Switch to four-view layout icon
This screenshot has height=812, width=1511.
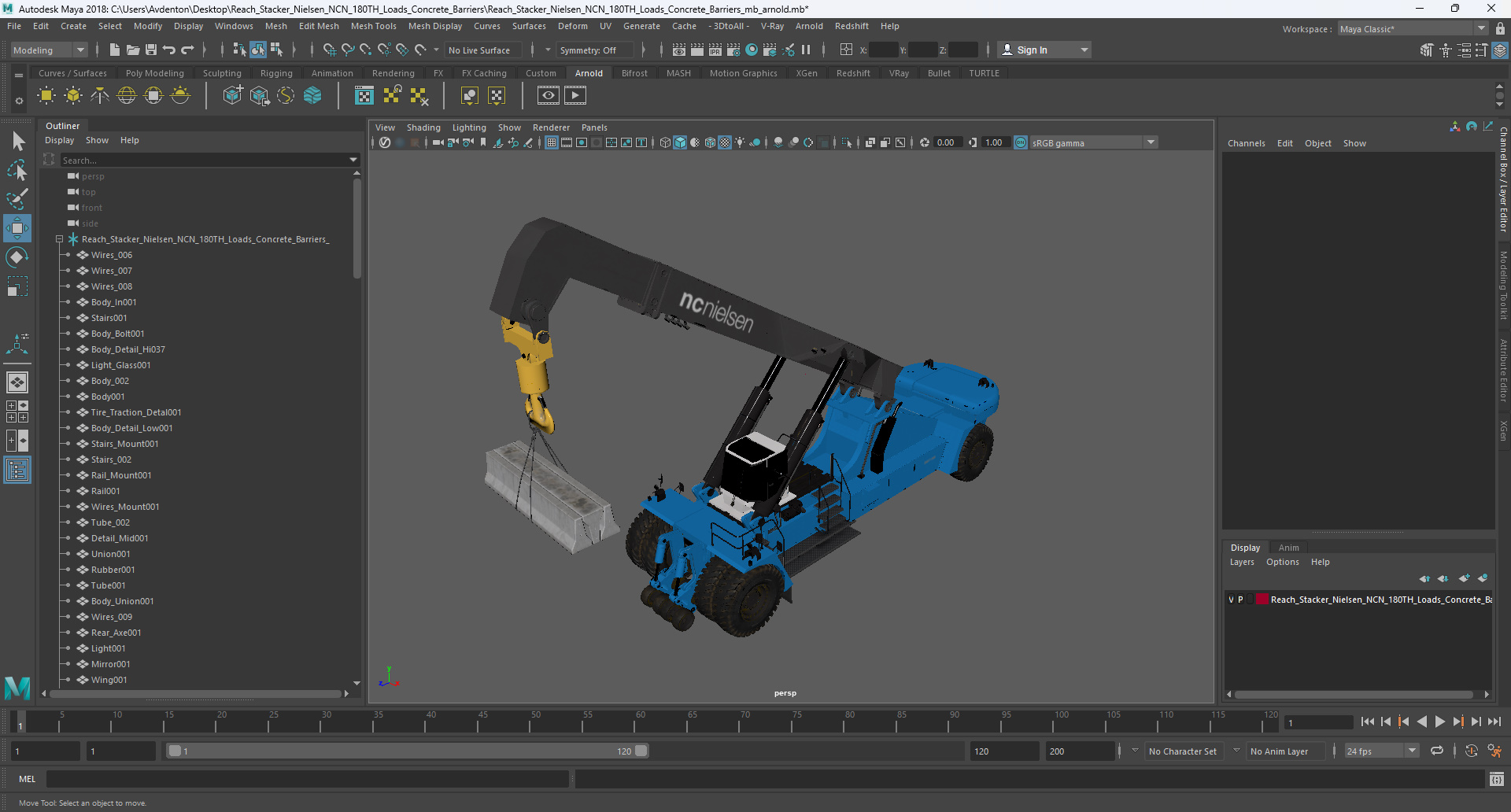(17, 412)
